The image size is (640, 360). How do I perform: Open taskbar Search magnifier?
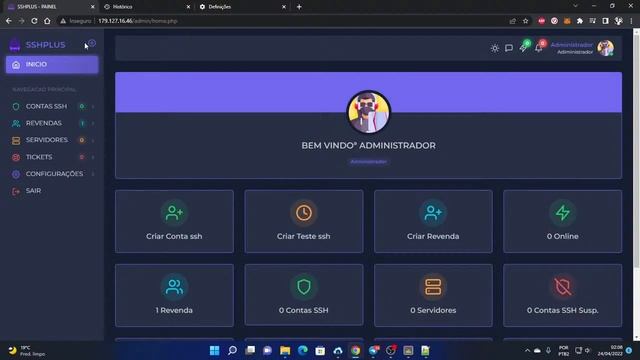pos(232,350)
